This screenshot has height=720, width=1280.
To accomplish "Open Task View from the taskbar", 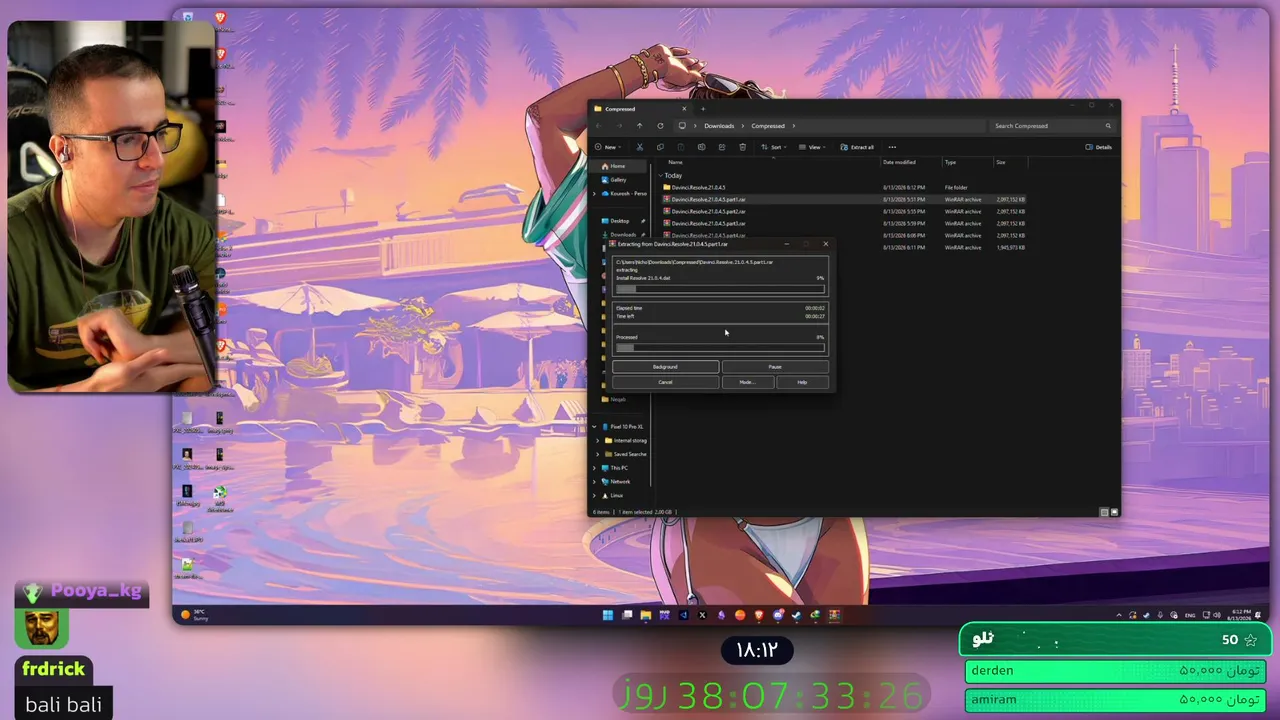I will [x=627, y=615].
